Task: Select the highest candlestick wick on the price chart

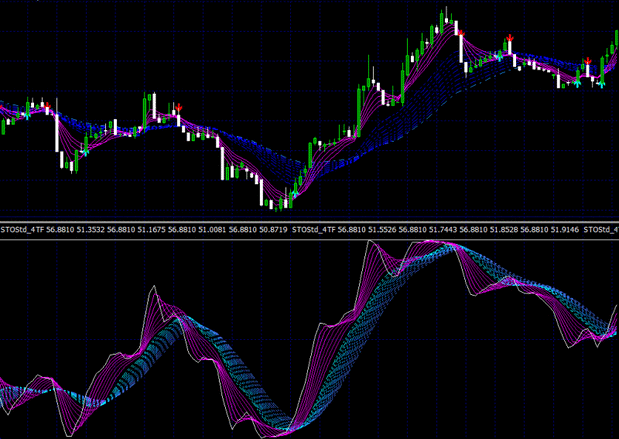Action: (x=446, y=12)
